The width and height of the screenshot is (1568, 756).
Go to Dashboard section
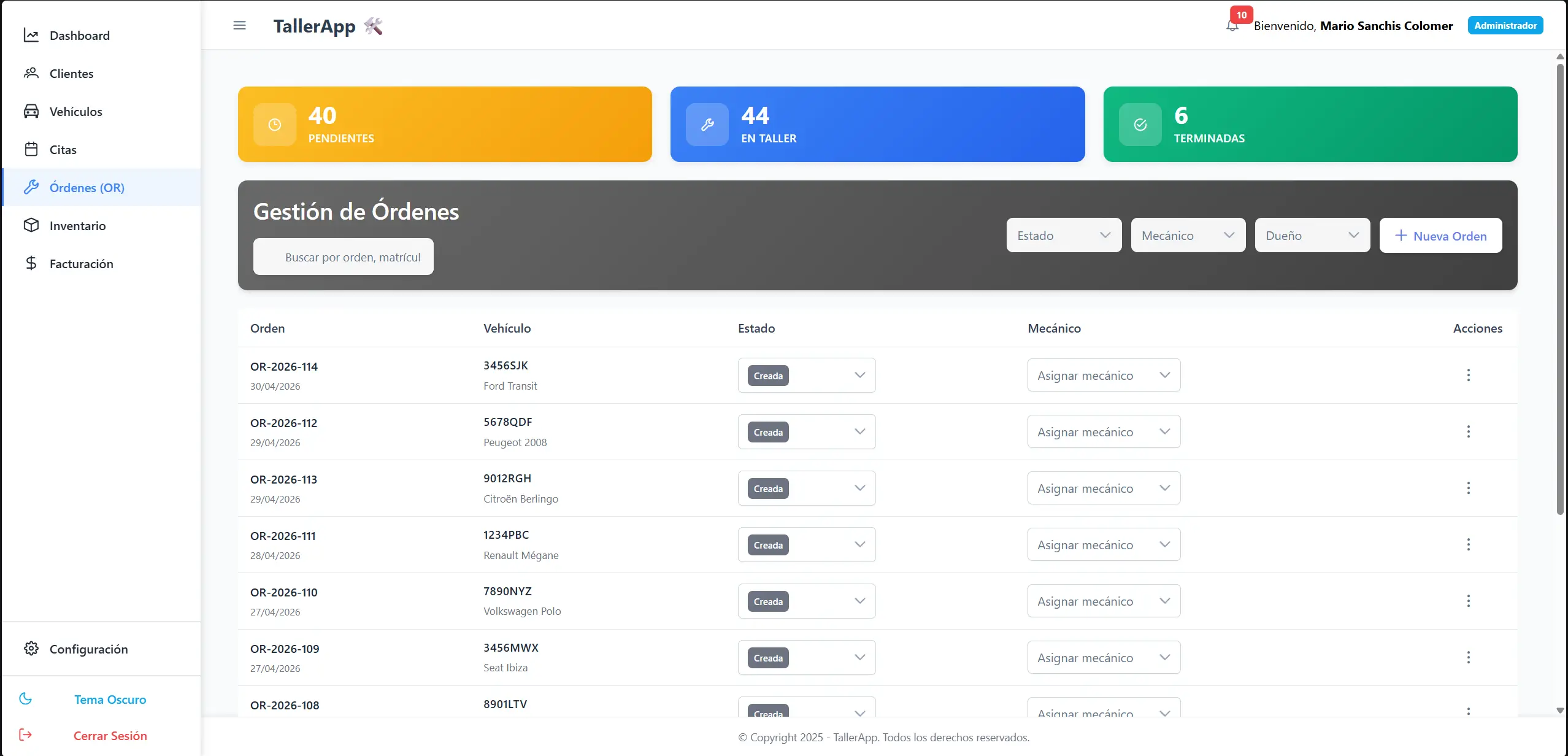pos(101,35)
